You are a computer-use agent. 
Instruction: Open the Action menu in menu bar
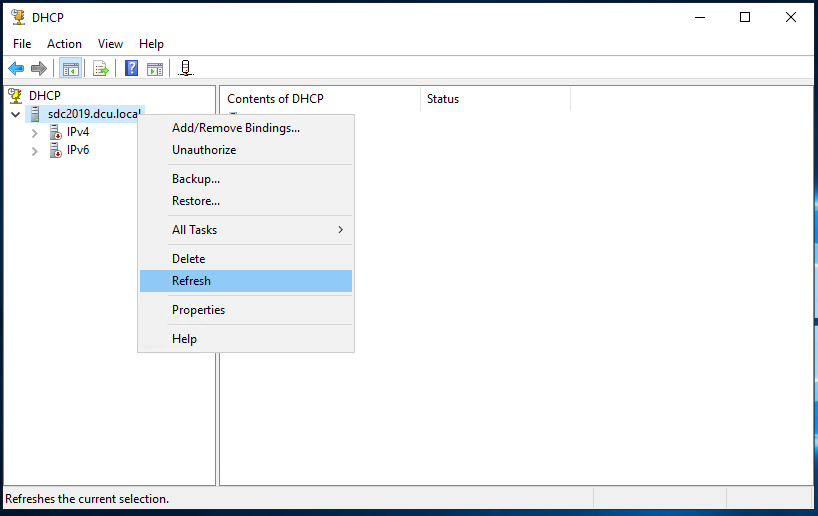point(64,44)
